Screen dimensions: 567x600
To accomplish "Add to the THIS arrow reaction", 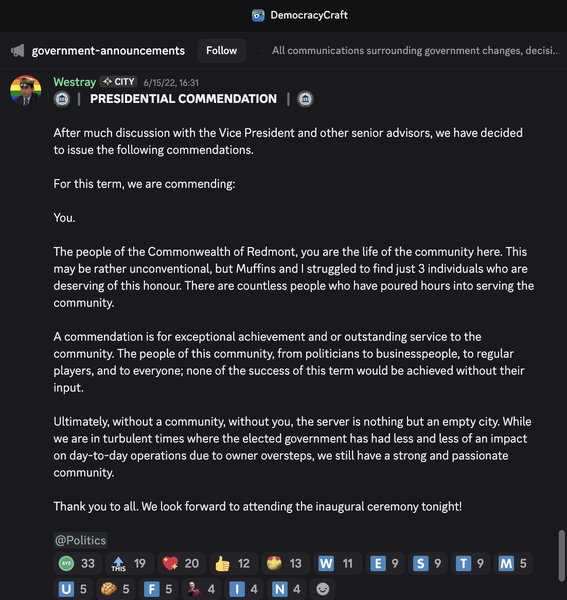I will coord(130,563).
